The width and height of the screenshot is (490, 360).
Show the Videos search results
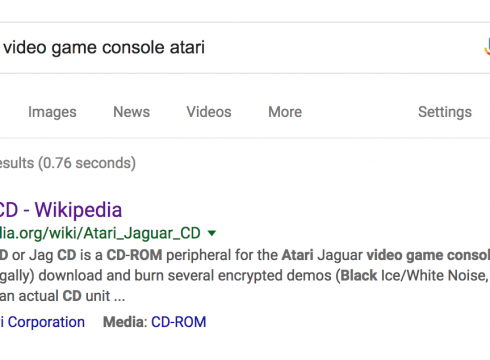[209, 112]
